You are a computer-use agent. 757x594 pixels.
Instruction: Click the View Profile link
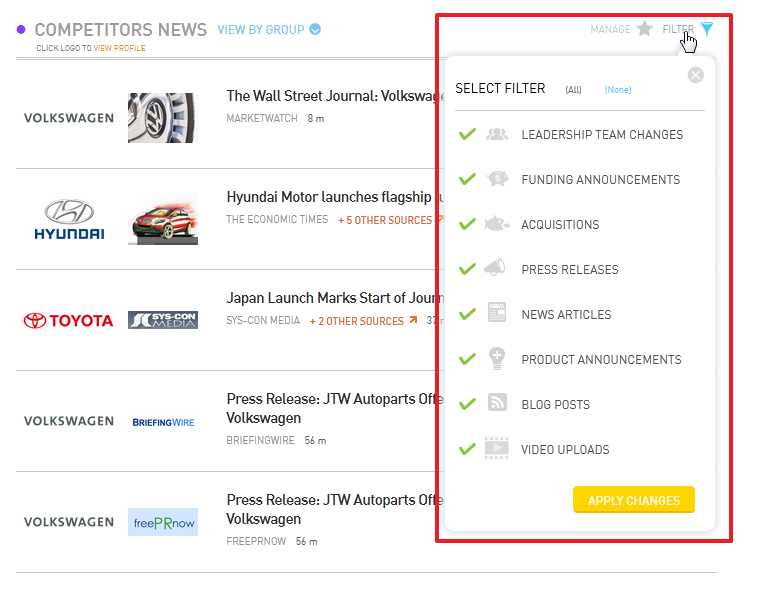tap(119, 48)
